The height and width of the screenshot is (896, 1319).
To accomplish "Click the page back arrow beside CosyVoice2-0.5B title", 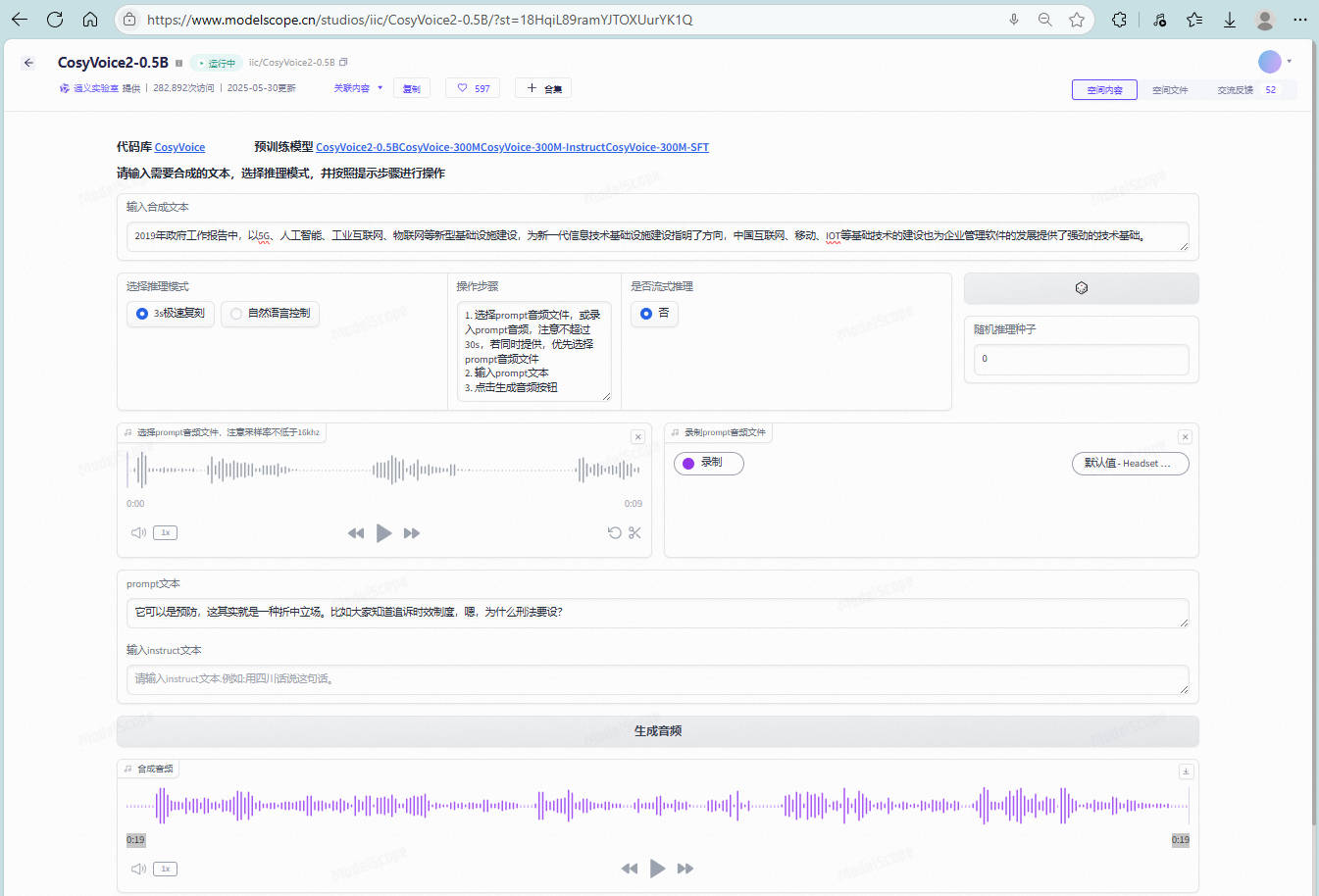I will (28, 63).
